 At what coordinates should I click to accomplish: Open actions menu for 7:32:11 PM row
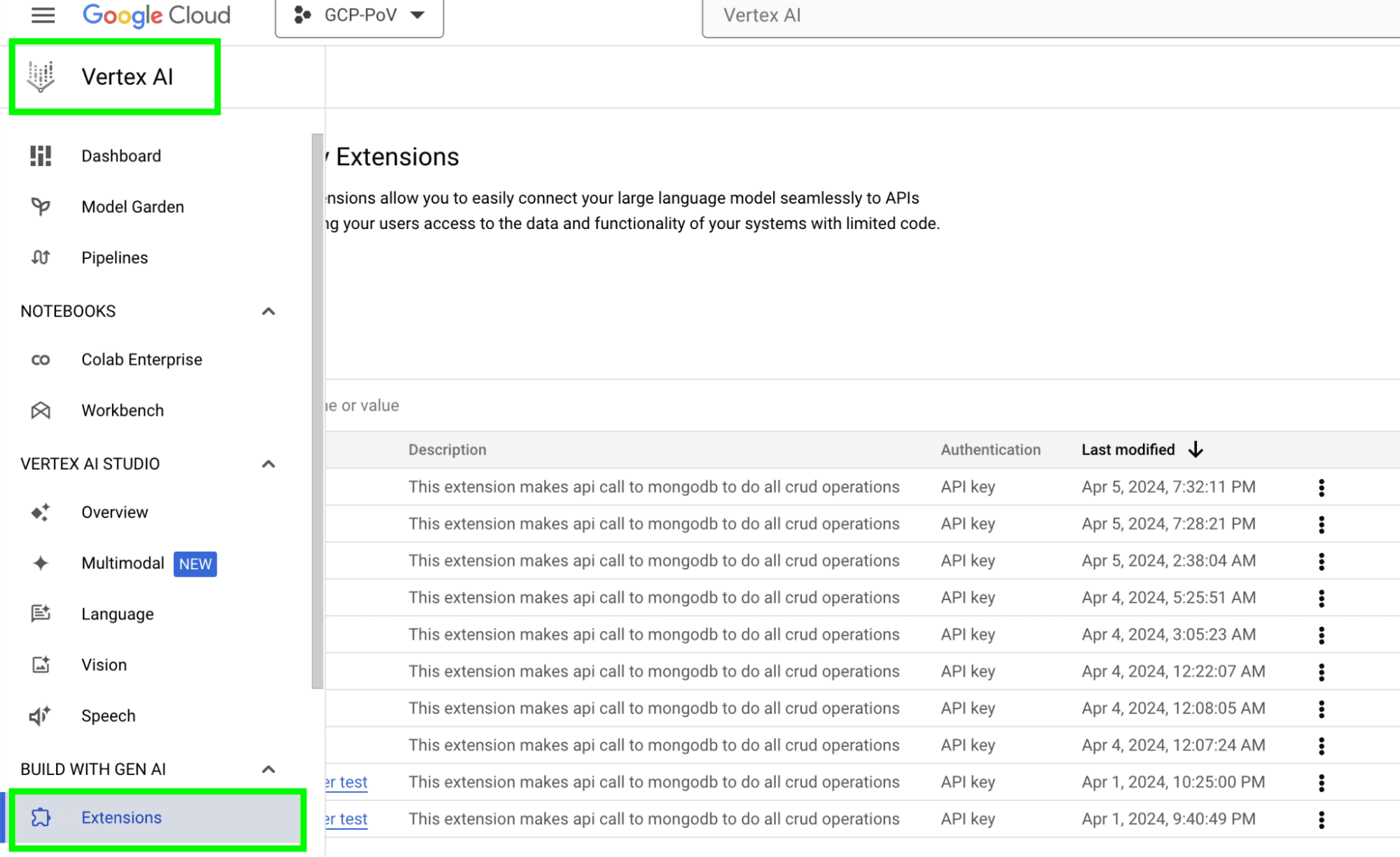1321,487
